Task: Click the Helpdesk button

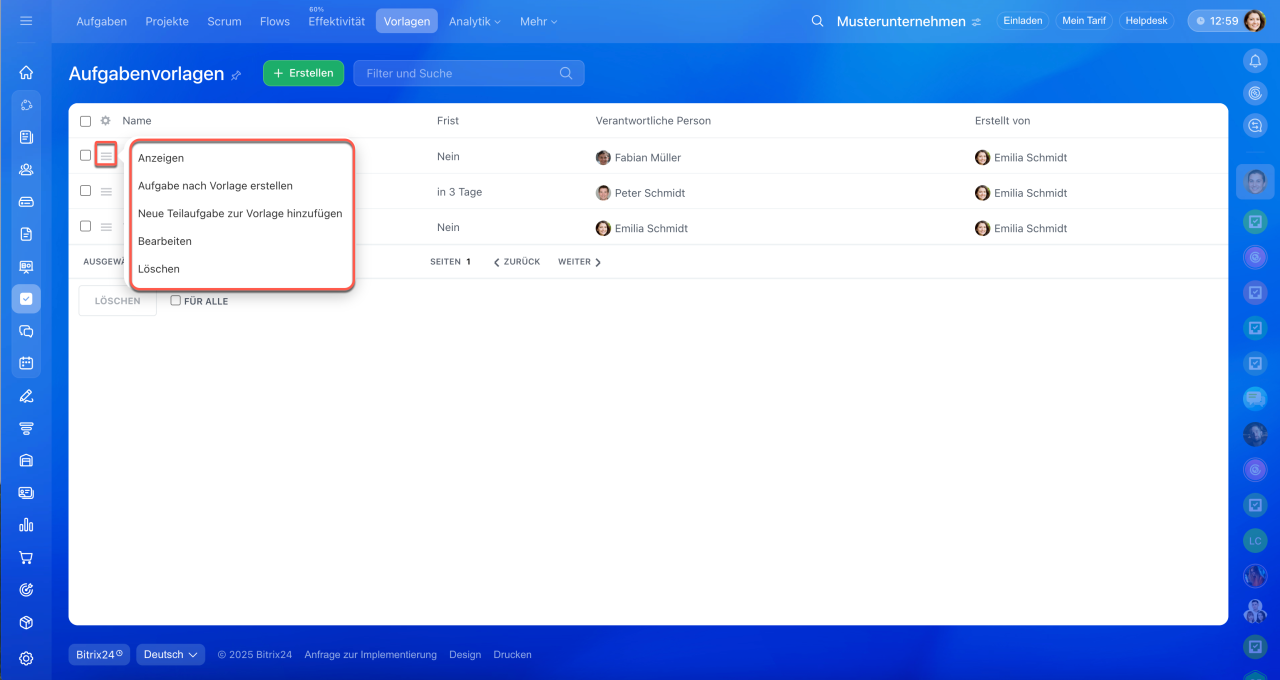Action: coord(1146,20)
